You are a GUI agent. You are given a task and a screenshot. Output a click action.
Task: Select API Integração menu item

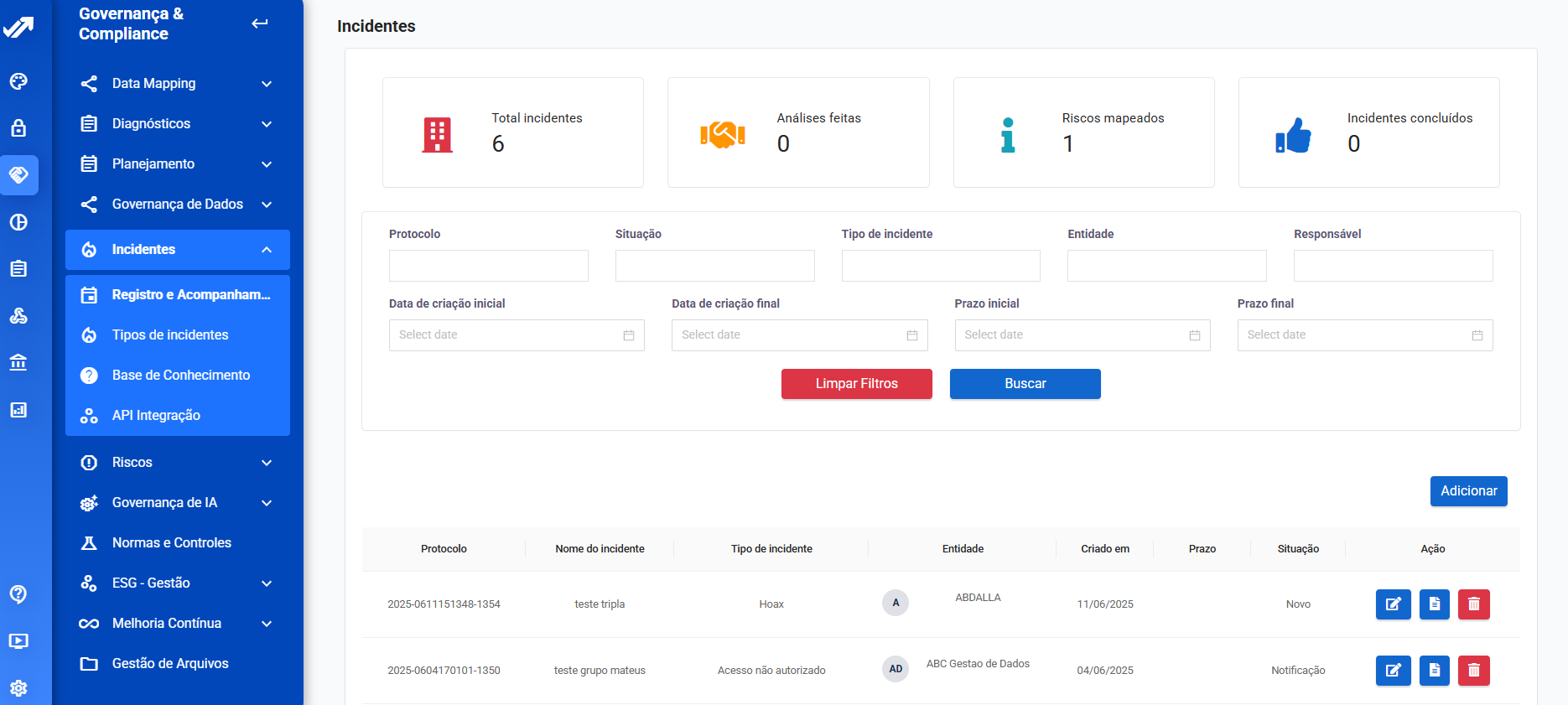tap(156, 416)
